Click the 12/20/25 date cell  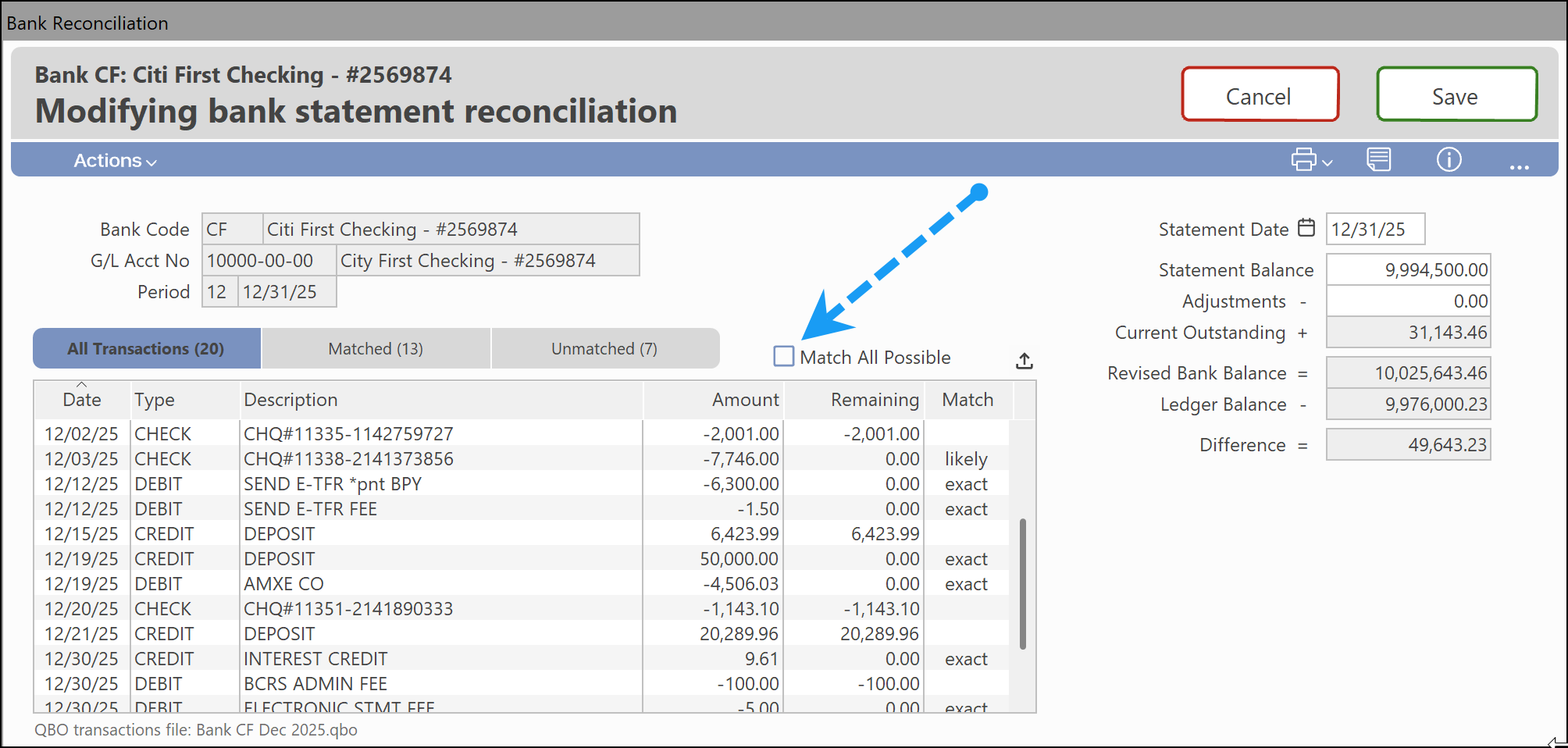(81, 608)
